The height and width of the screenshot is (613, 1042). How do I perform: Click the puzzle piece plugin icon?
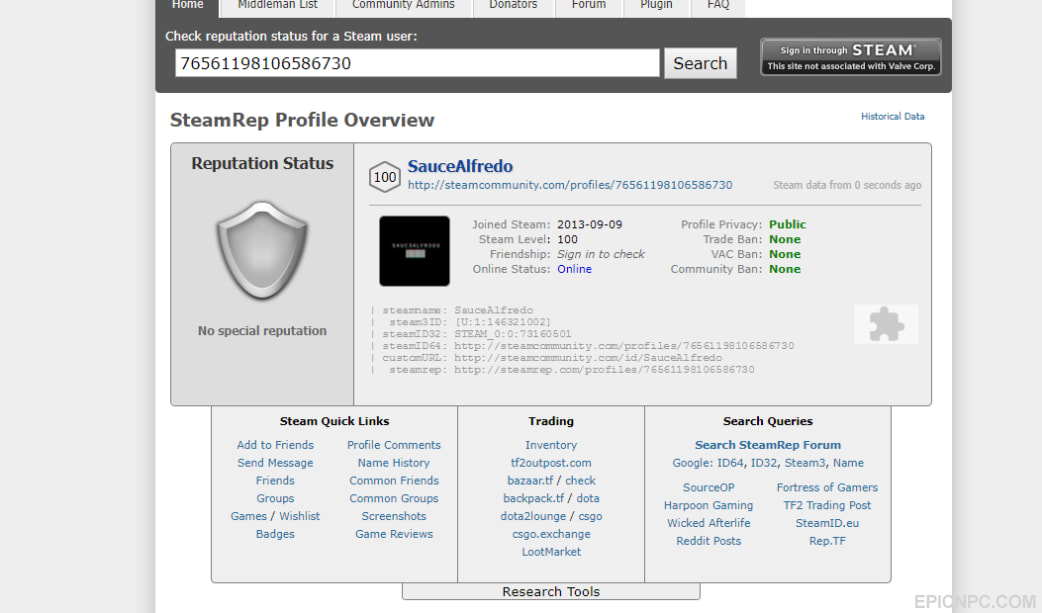886,324
